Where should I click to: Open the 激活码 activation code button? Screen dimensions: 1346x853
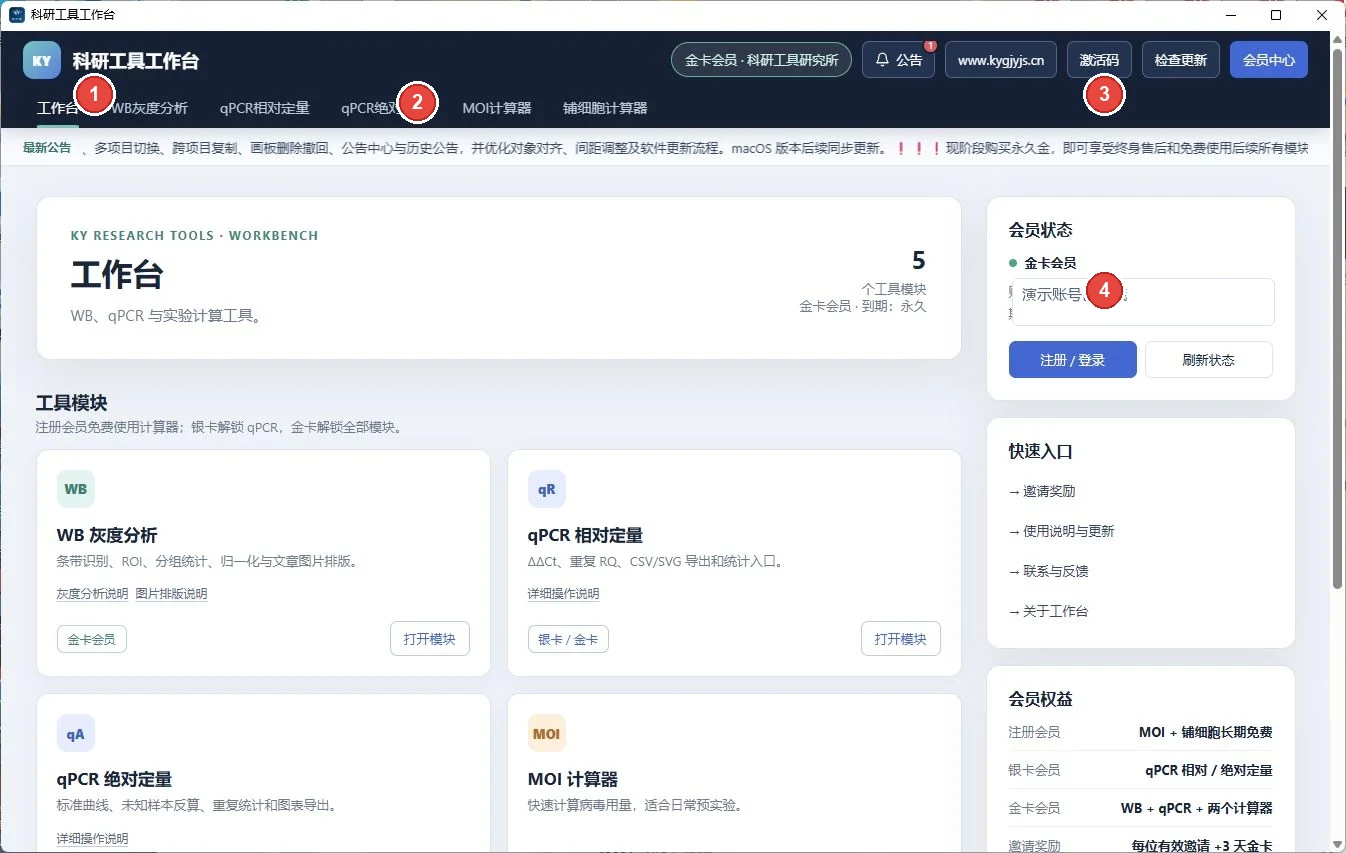point(1099,60)
